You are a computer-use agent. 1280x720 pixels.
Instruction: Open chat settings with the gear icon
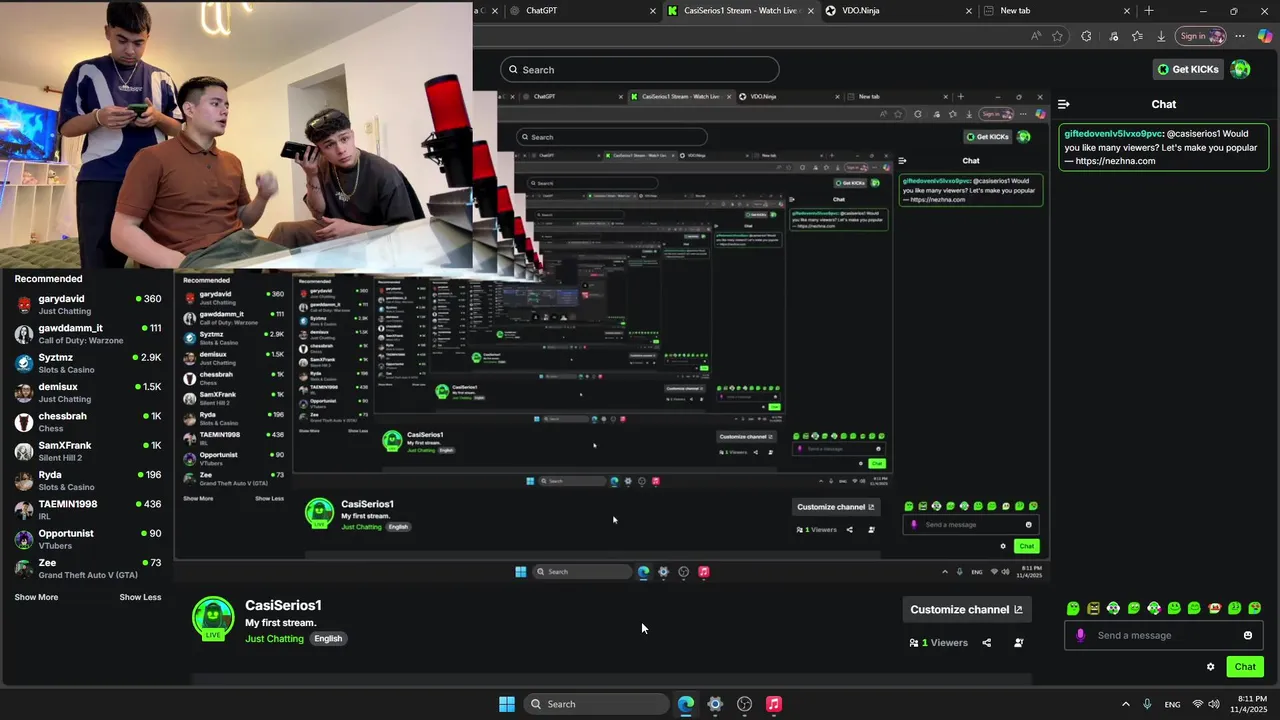tap(1210, 667)
